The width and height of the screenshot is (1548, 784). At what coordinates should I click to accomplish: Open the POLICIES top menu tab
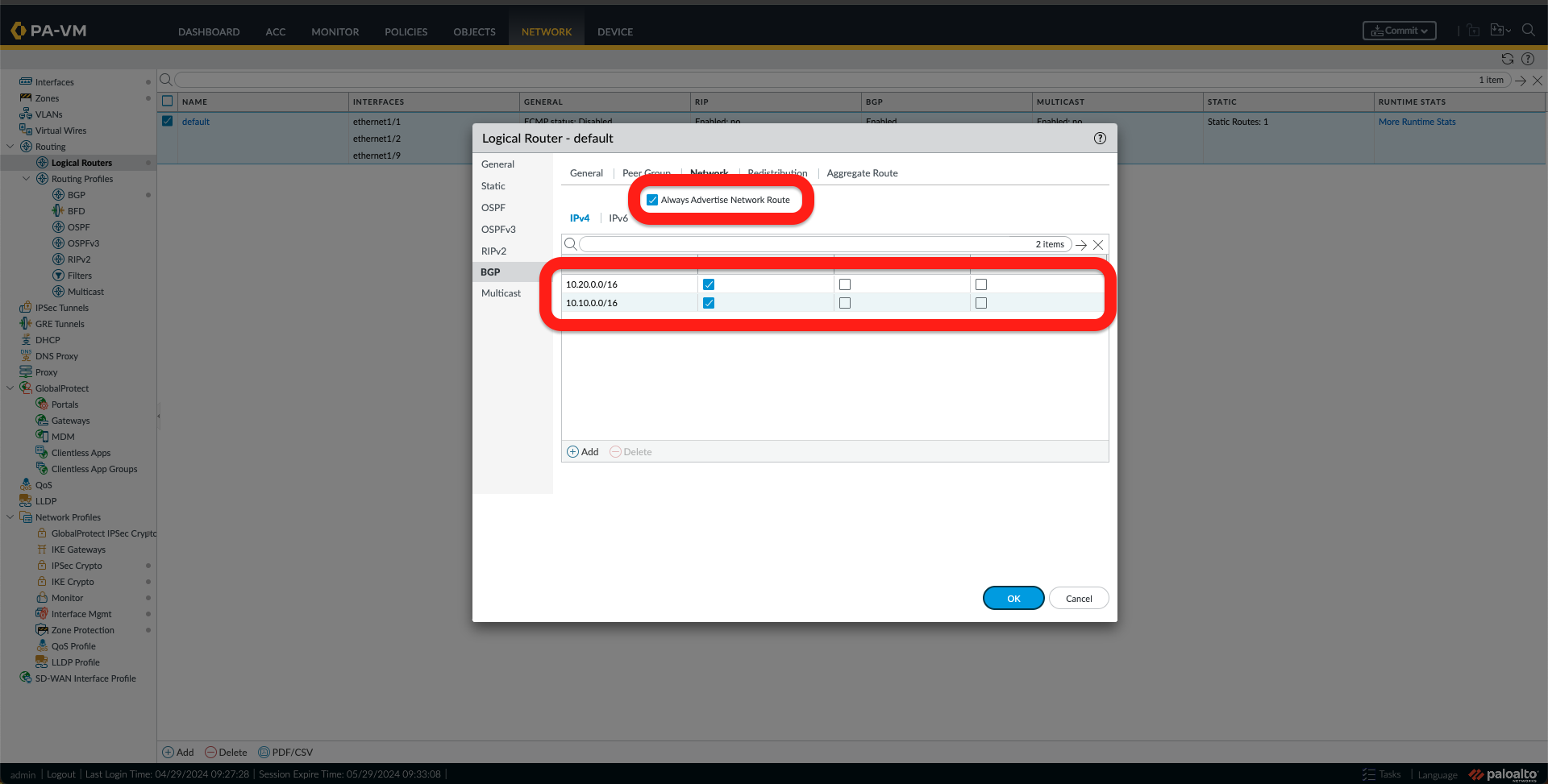[x=406, y=32]
